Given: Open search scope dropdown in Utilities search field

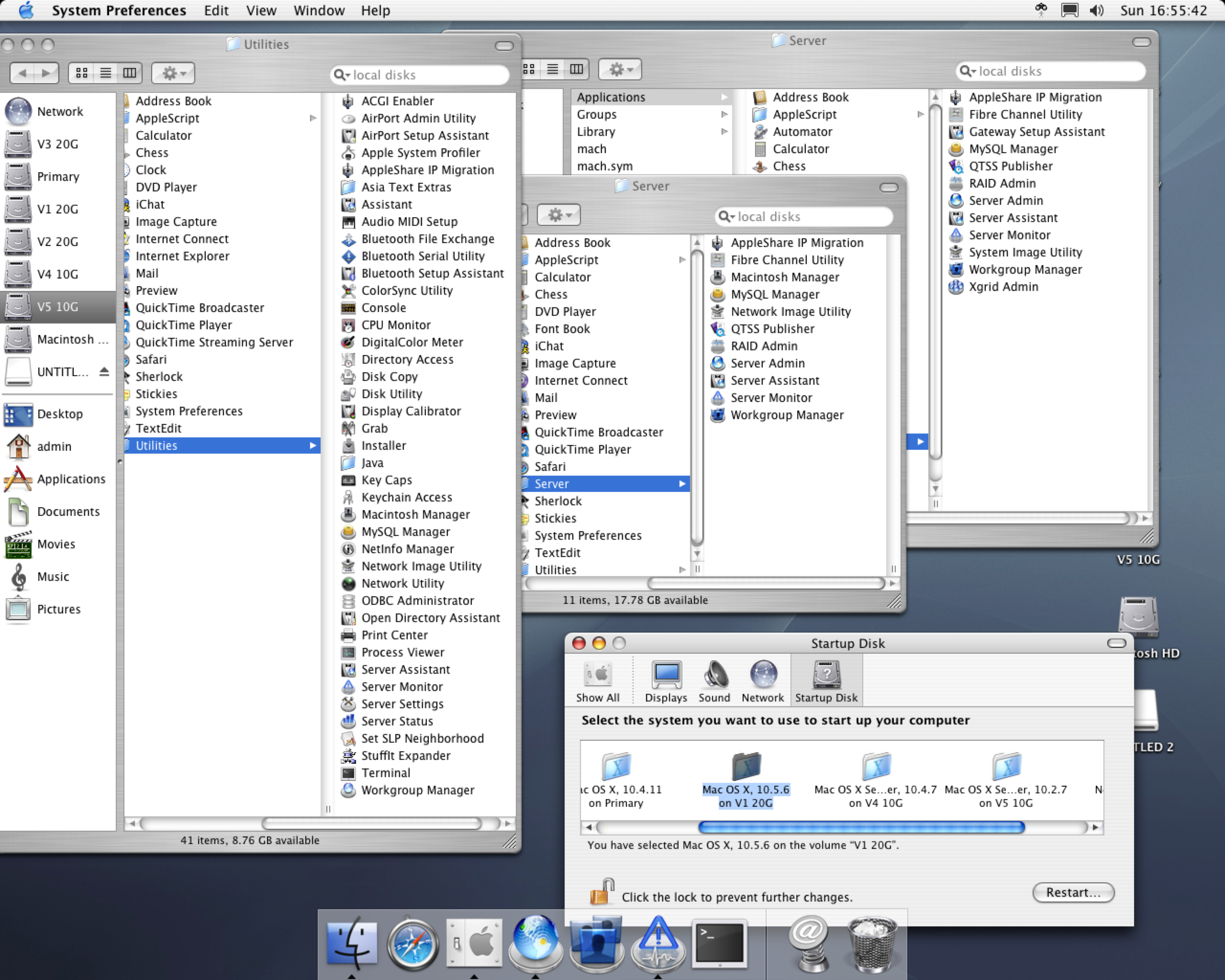Looking at the screenshot, I should pyautogui.click(x=342, y=75).
